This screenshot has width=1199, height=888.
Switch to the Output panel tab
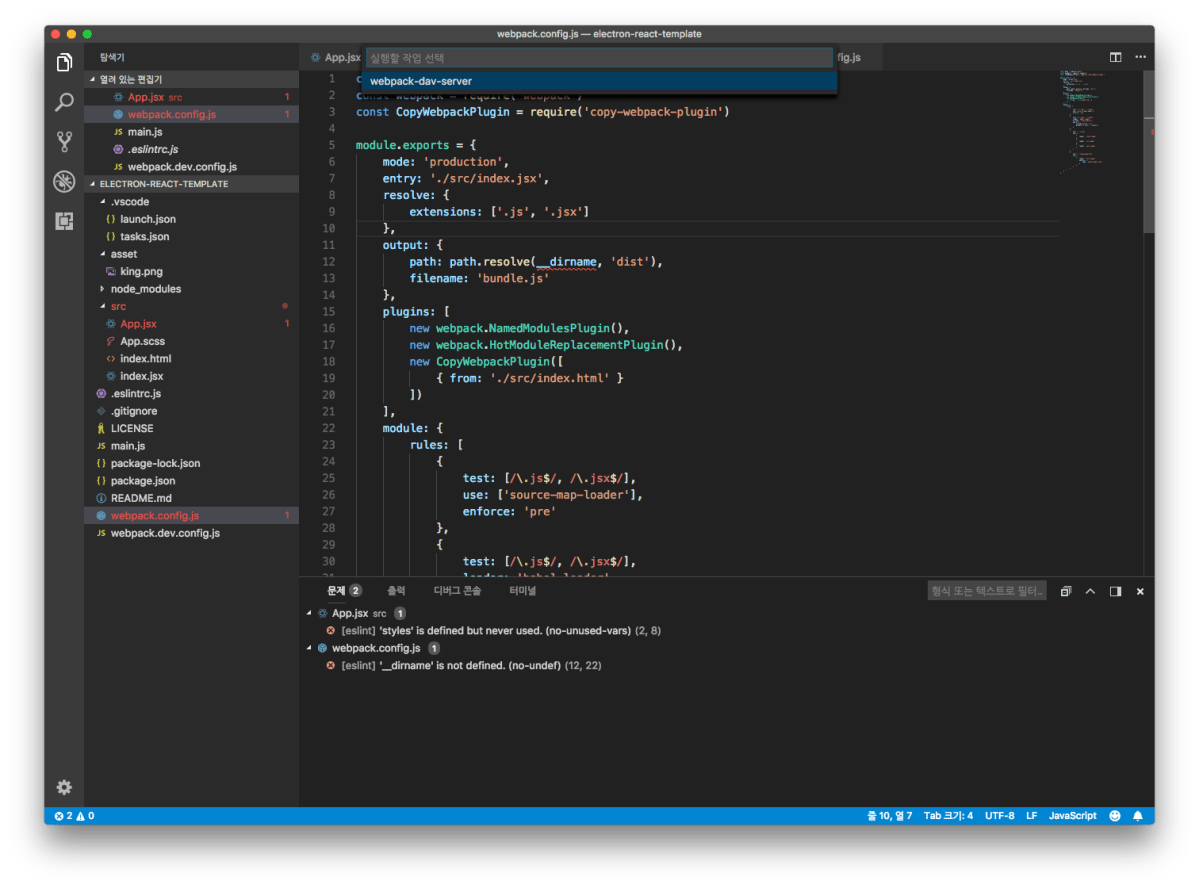[x=396, y=590]
